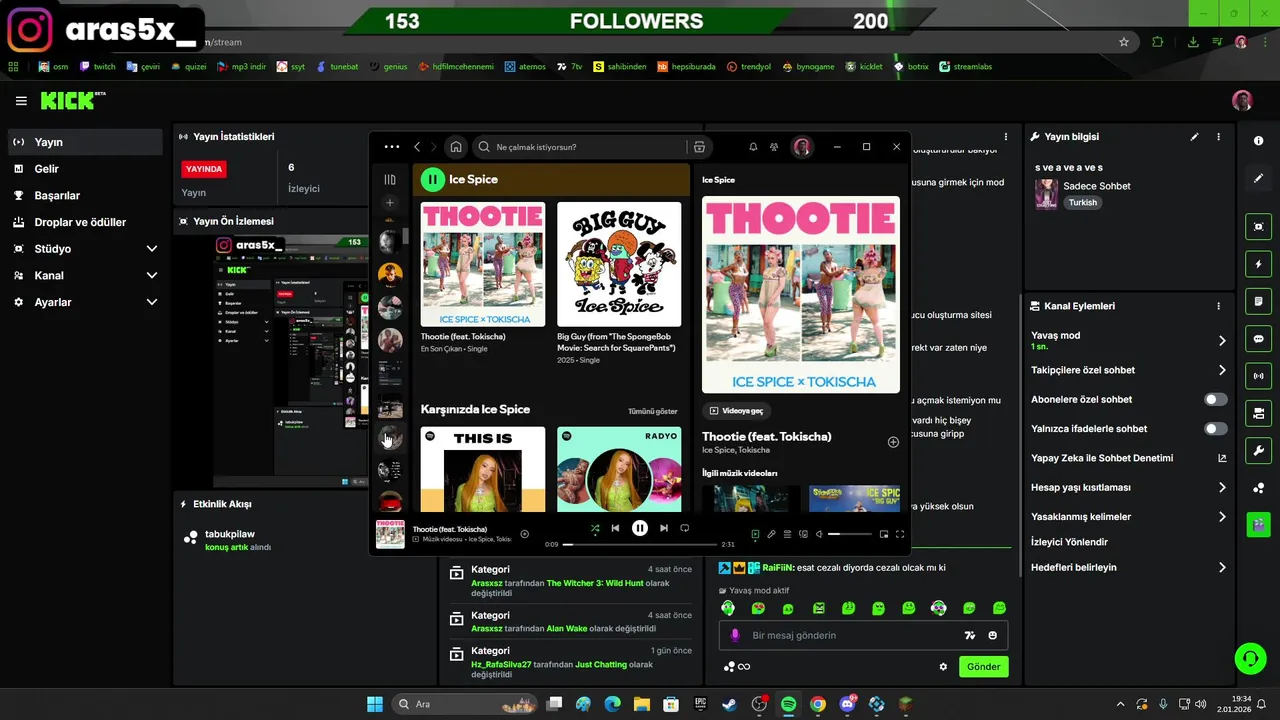The image size is (1280, 720).
Task: Go back in Spotify navigation
Action: [x=418, y=147]
